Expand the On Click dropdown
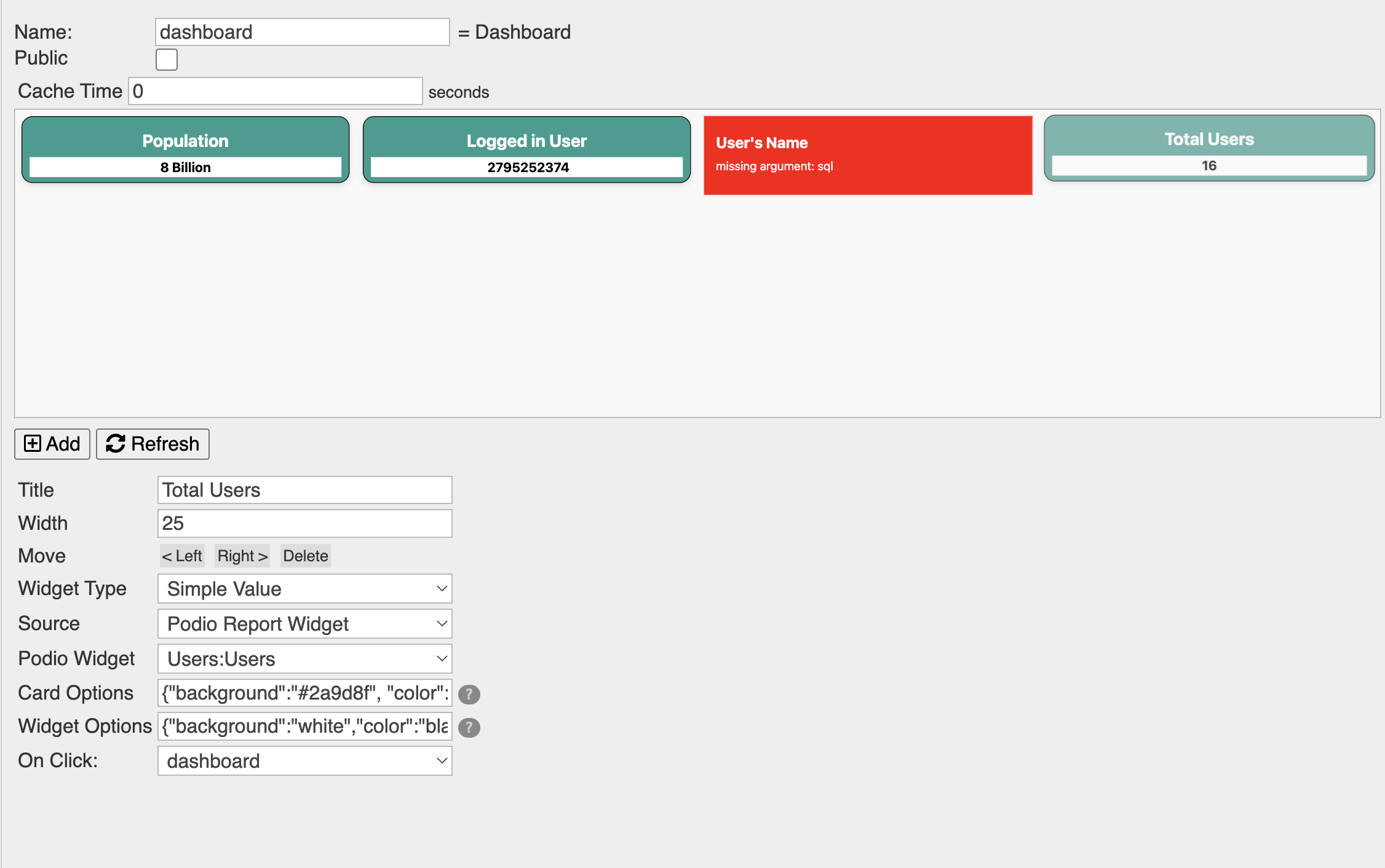This screenshot has height=868, width=1385. 304,761
